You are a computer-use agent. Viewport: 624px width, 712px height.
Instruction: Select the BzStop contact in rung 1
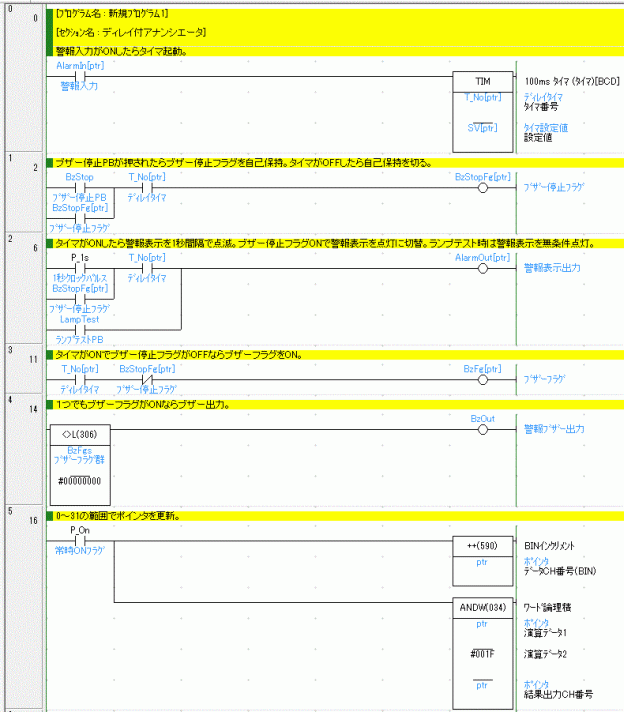pos(80,187)
